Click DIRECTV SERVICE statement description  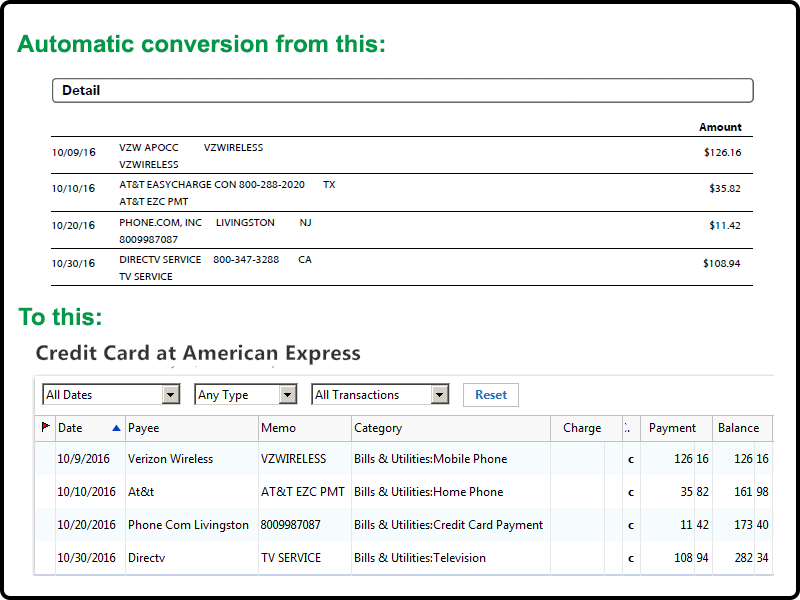coord(160,260)
